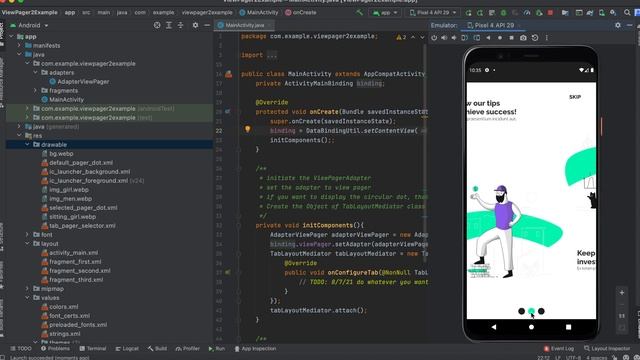Select the first pager dot in the emulator
The width and height of the screenshot is (640, 360).
pos(521,311)
